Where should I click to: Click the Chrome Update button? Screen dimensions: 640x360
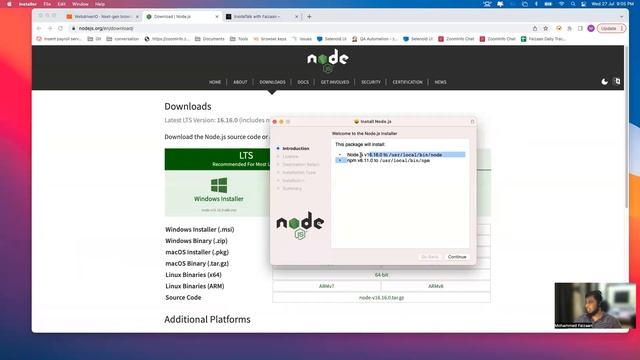click(x=611, y=29)
